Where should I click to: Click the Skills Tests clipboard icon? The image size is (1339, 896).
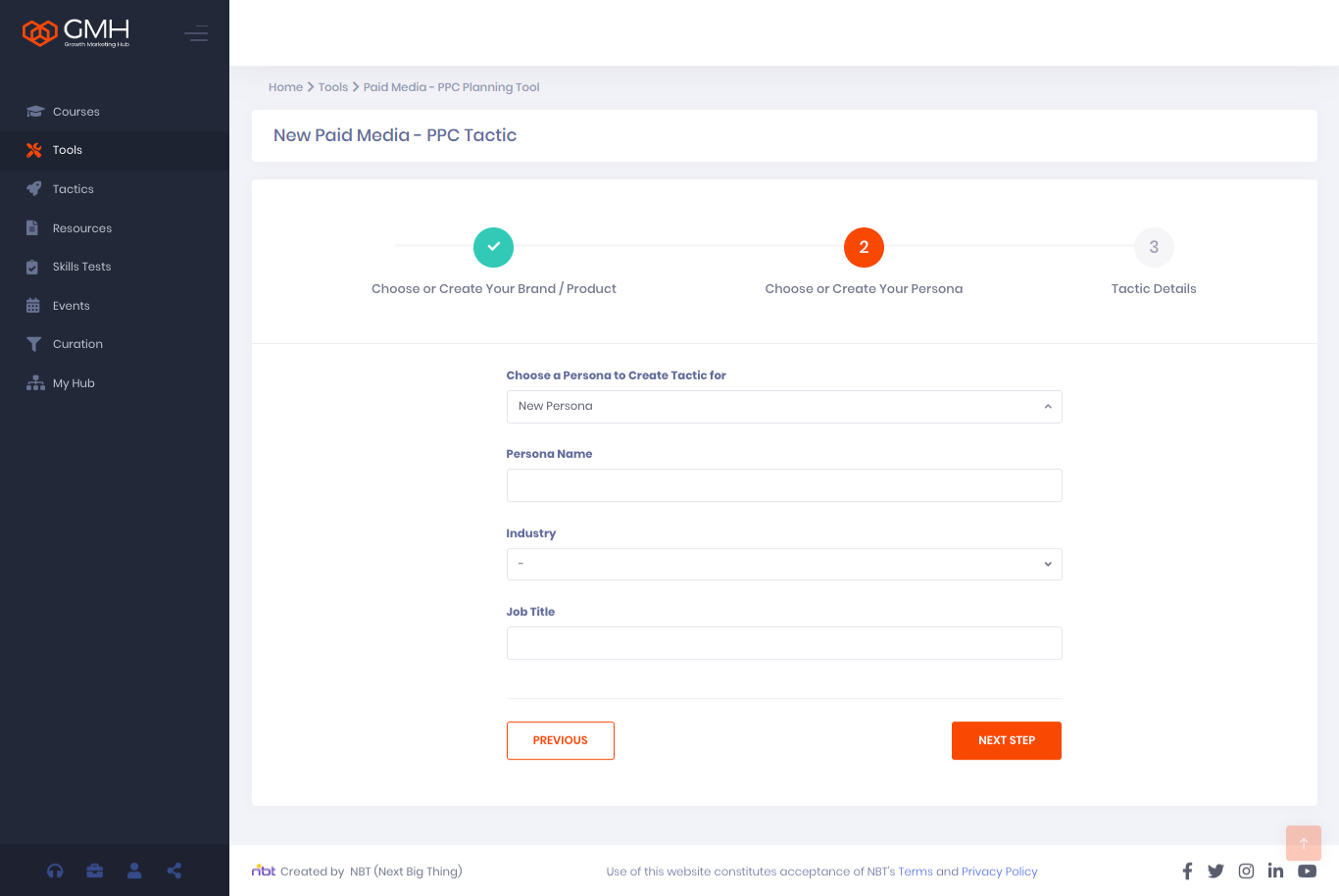(32, 267)
